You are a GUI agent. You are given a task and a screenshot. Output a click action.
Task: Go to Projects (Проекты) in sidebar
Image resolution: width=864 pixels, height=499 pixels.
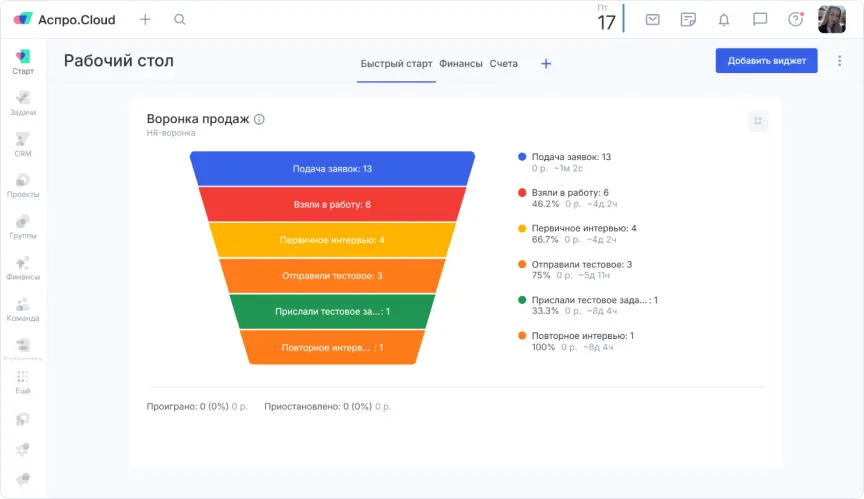(x=22, y=185)
